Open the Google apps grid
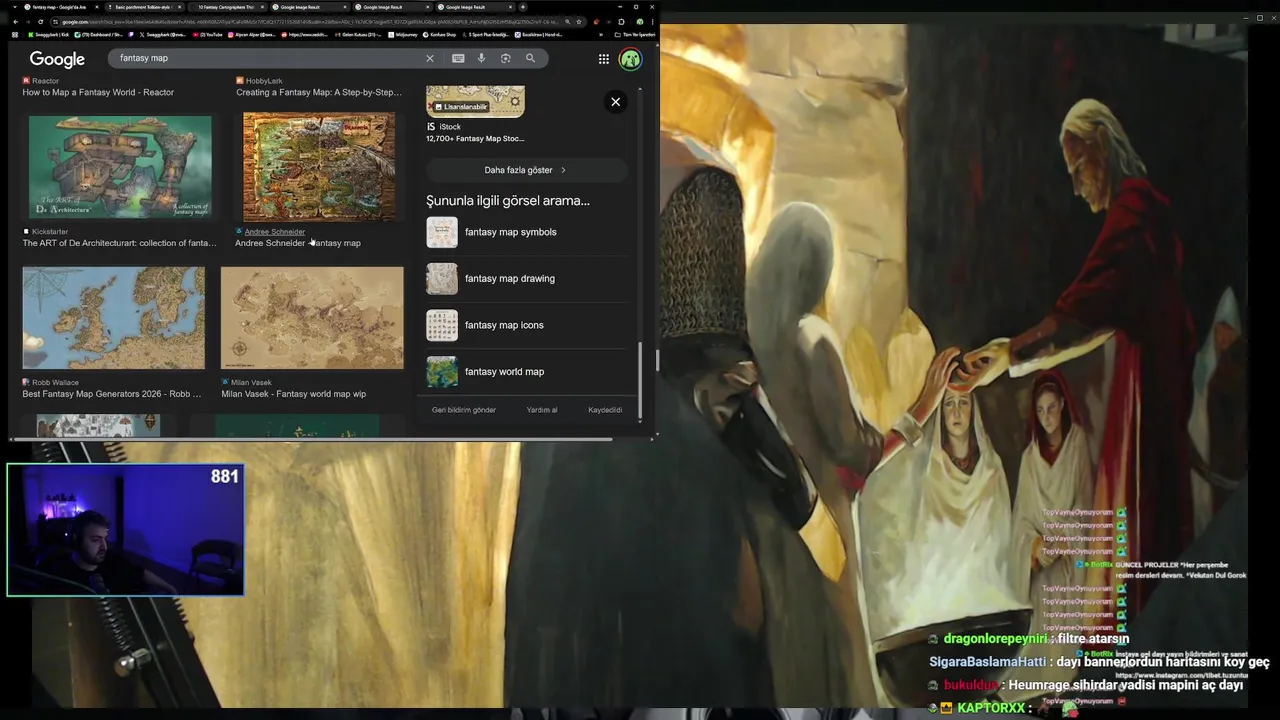 tap(604, 59)
